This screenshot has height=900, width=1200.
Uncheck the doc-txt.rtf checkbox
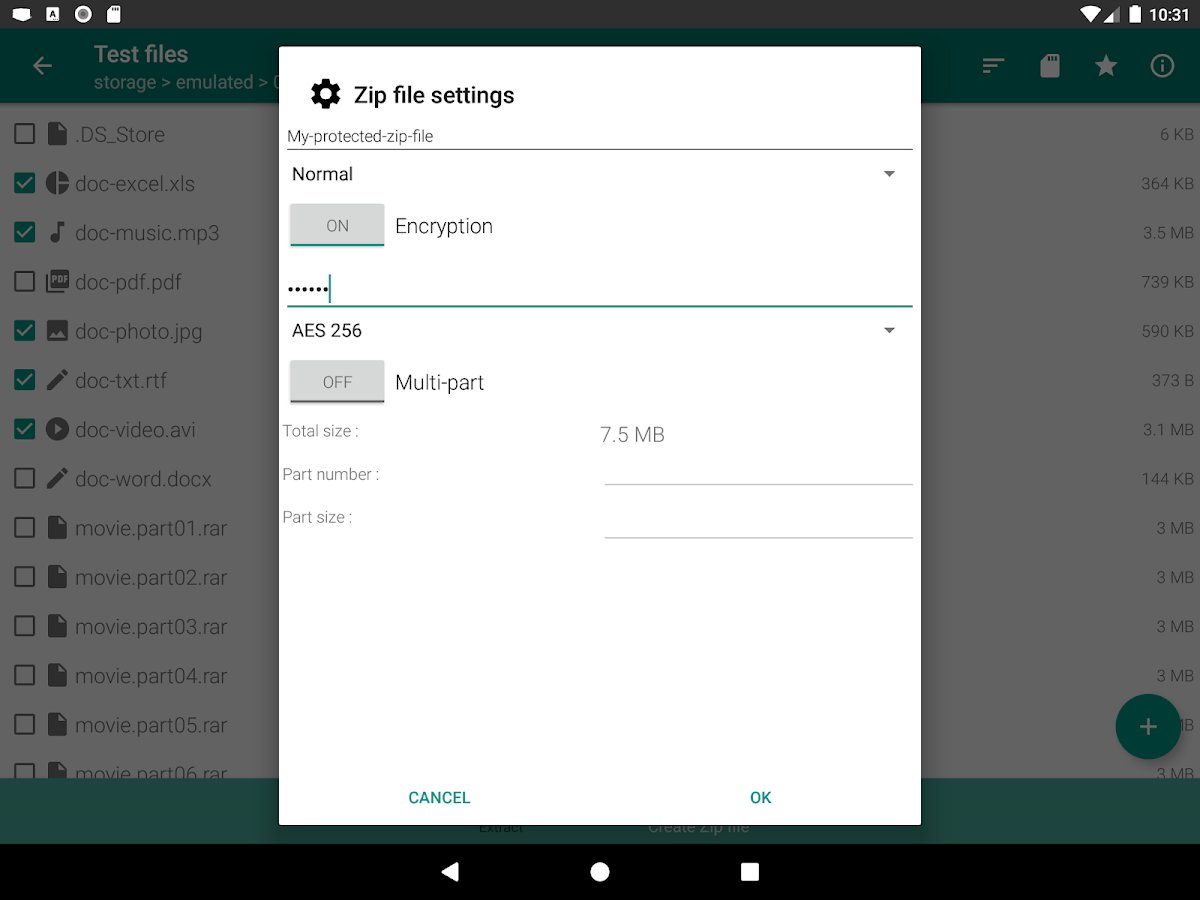(24, 380)
